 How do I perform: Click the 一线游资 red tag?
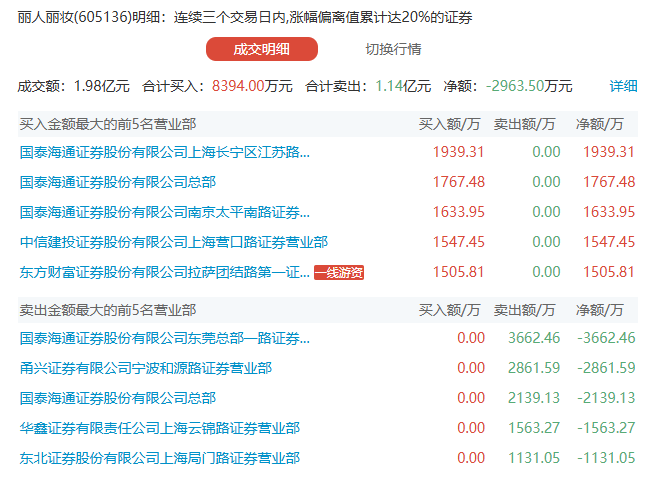(x=339, y=273)
